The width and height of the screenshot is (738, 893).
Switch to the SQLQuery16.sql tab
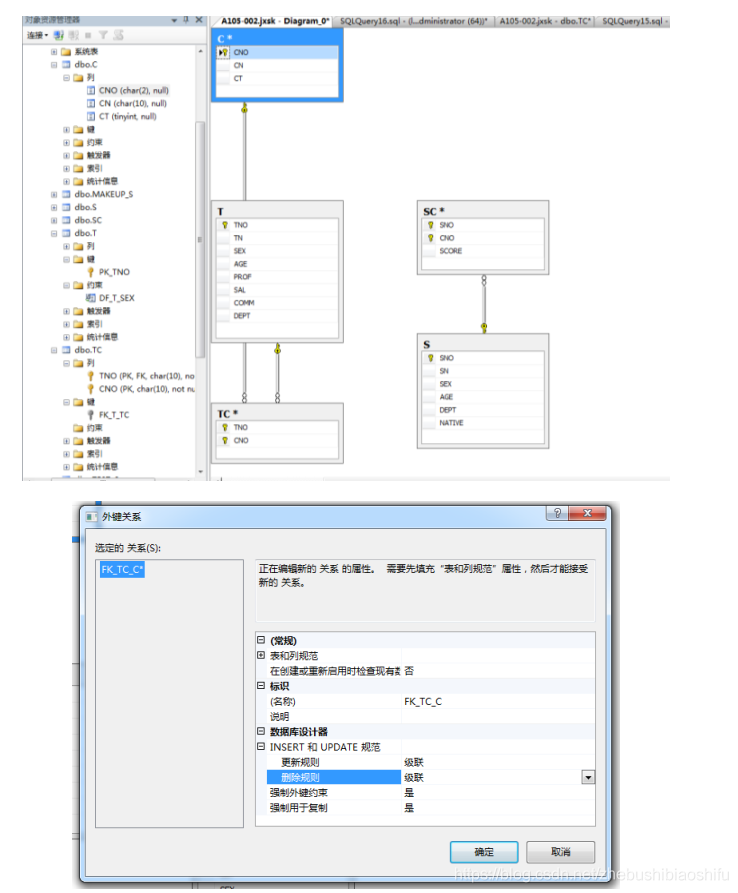coord(413,21)
